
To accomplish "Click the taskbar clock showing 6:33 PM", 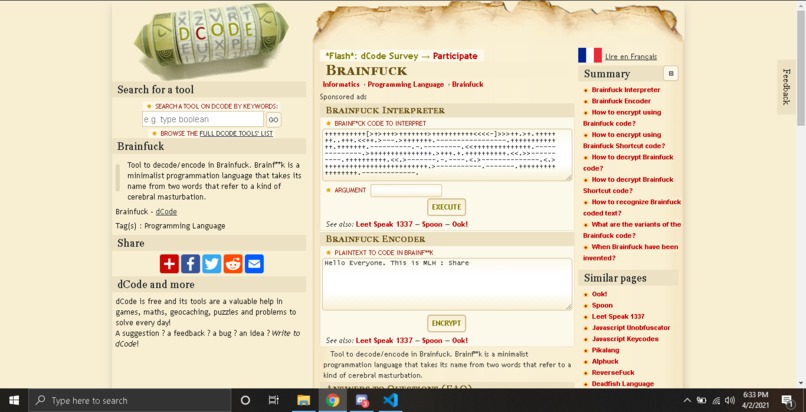I will 756,400.
